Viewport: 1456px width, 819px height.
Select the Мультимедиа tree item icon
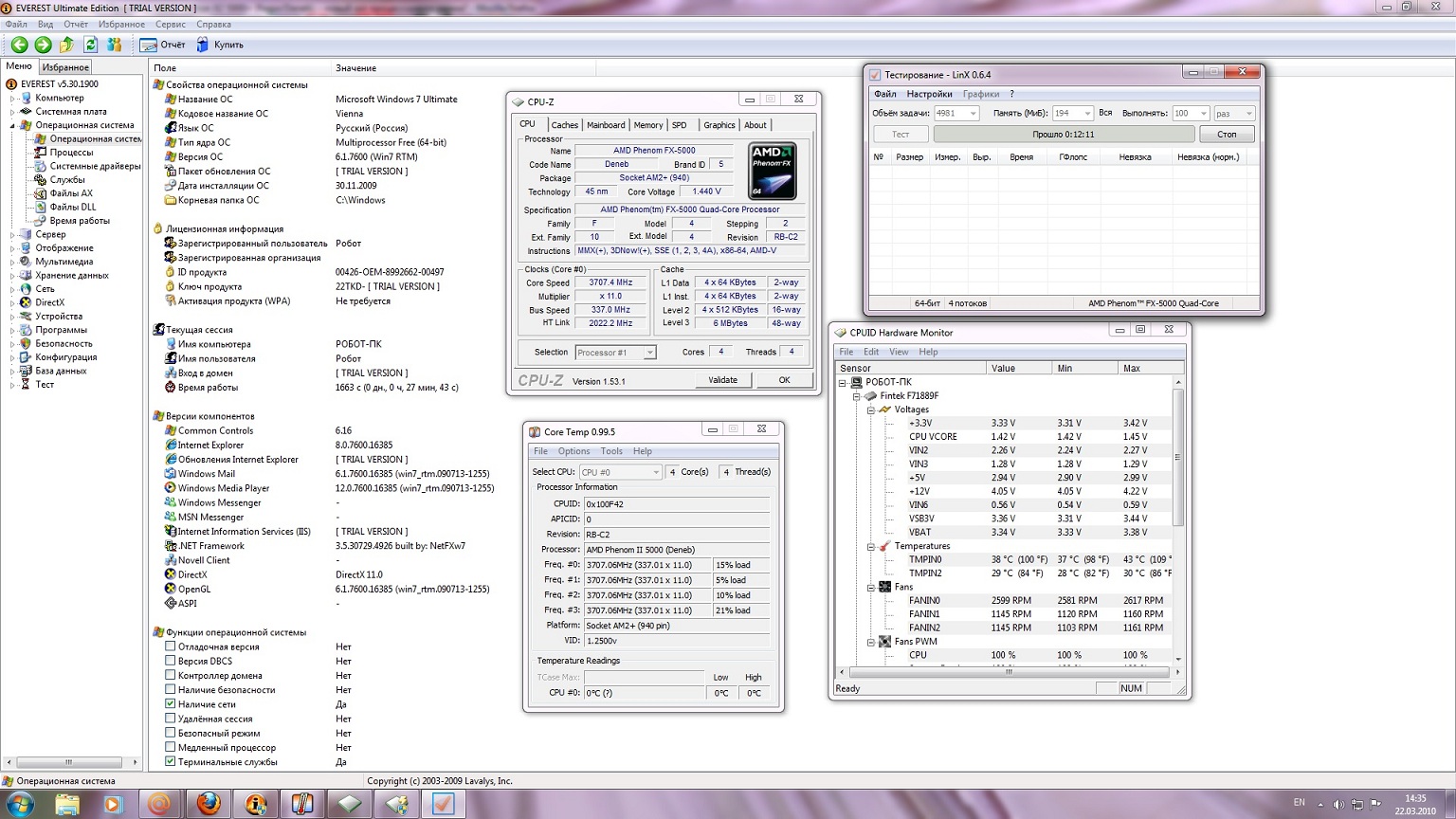pyautogui.click(x=27, y=262)
